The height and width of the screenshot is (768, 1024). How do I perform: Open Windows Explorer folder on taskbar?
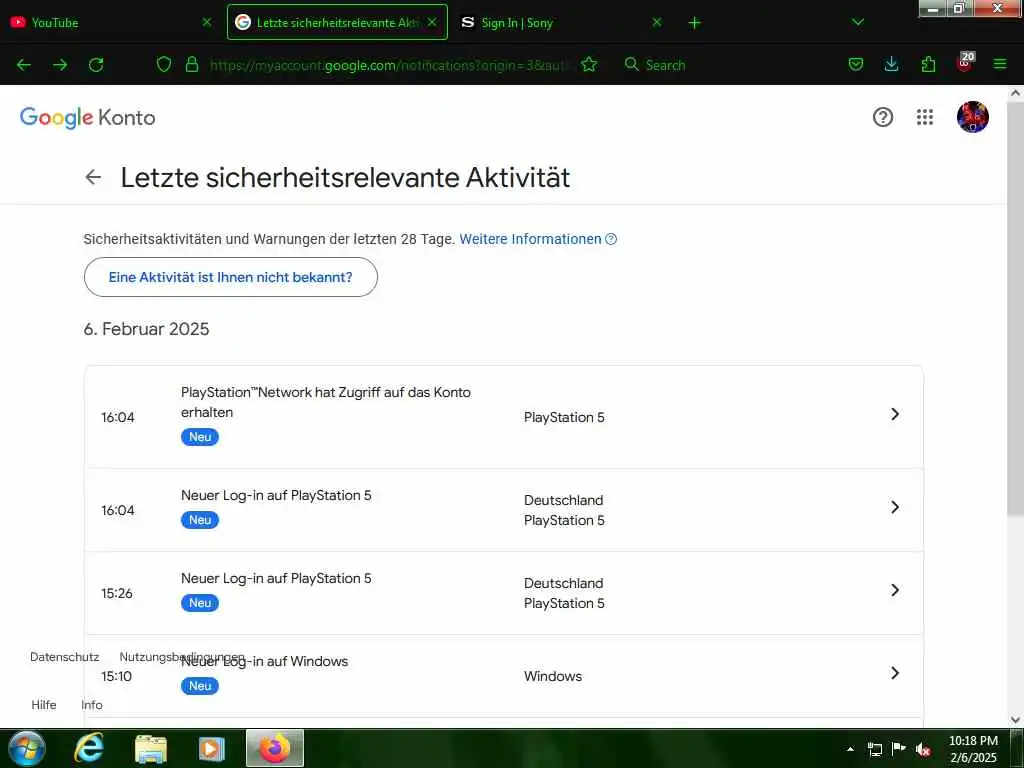[x=151, y=748]
